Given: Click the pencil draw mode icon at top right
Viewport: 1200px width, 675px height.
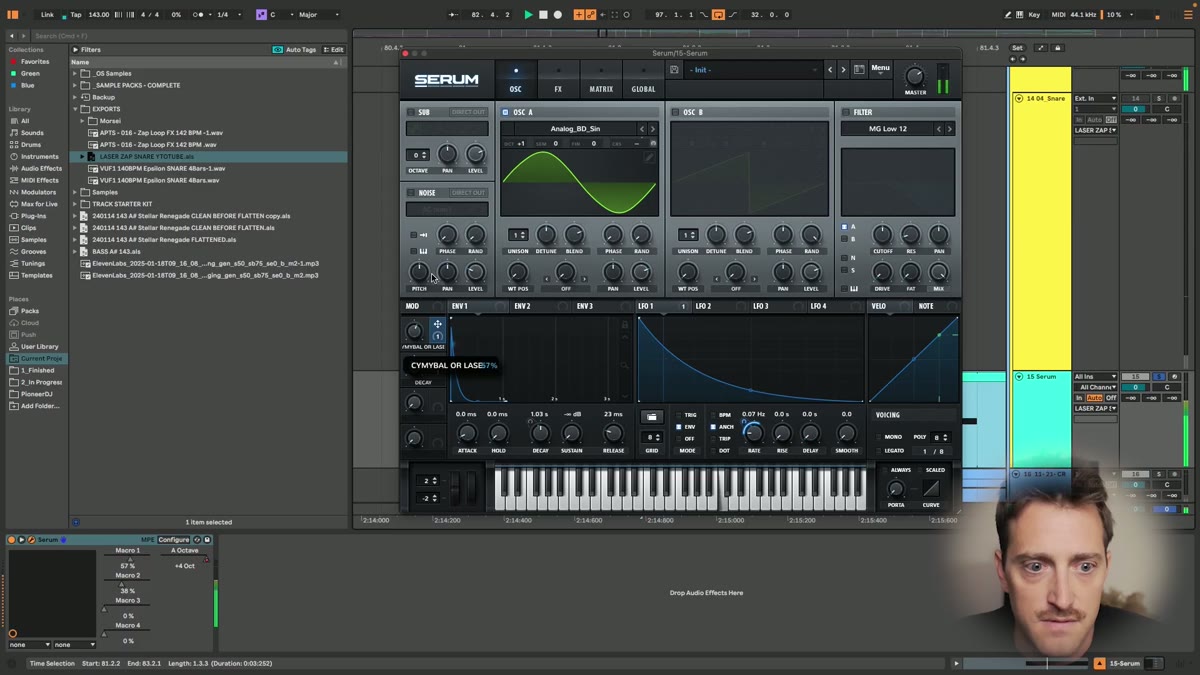Looking at the screenshot, I should [1008, 15].
